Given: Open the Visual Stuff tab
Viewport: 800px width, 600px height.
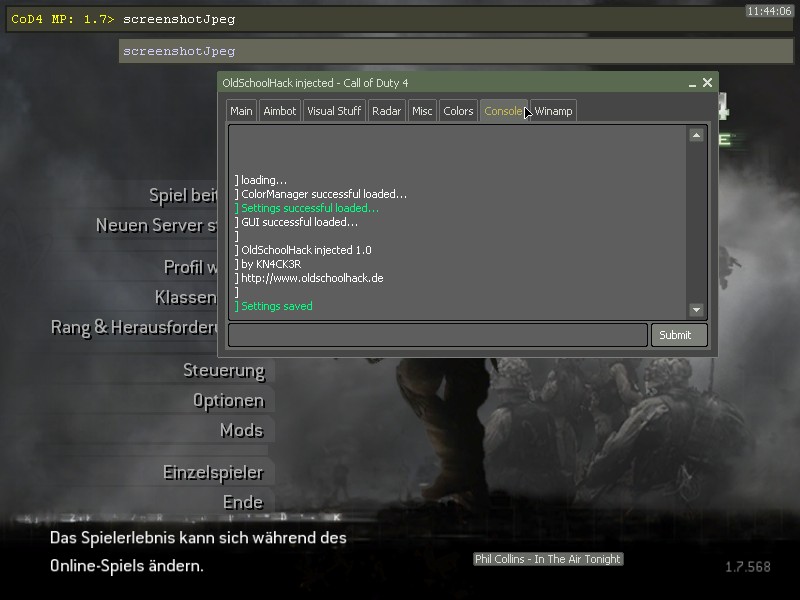Looking at the screenshot, I should tap(334, 111).
